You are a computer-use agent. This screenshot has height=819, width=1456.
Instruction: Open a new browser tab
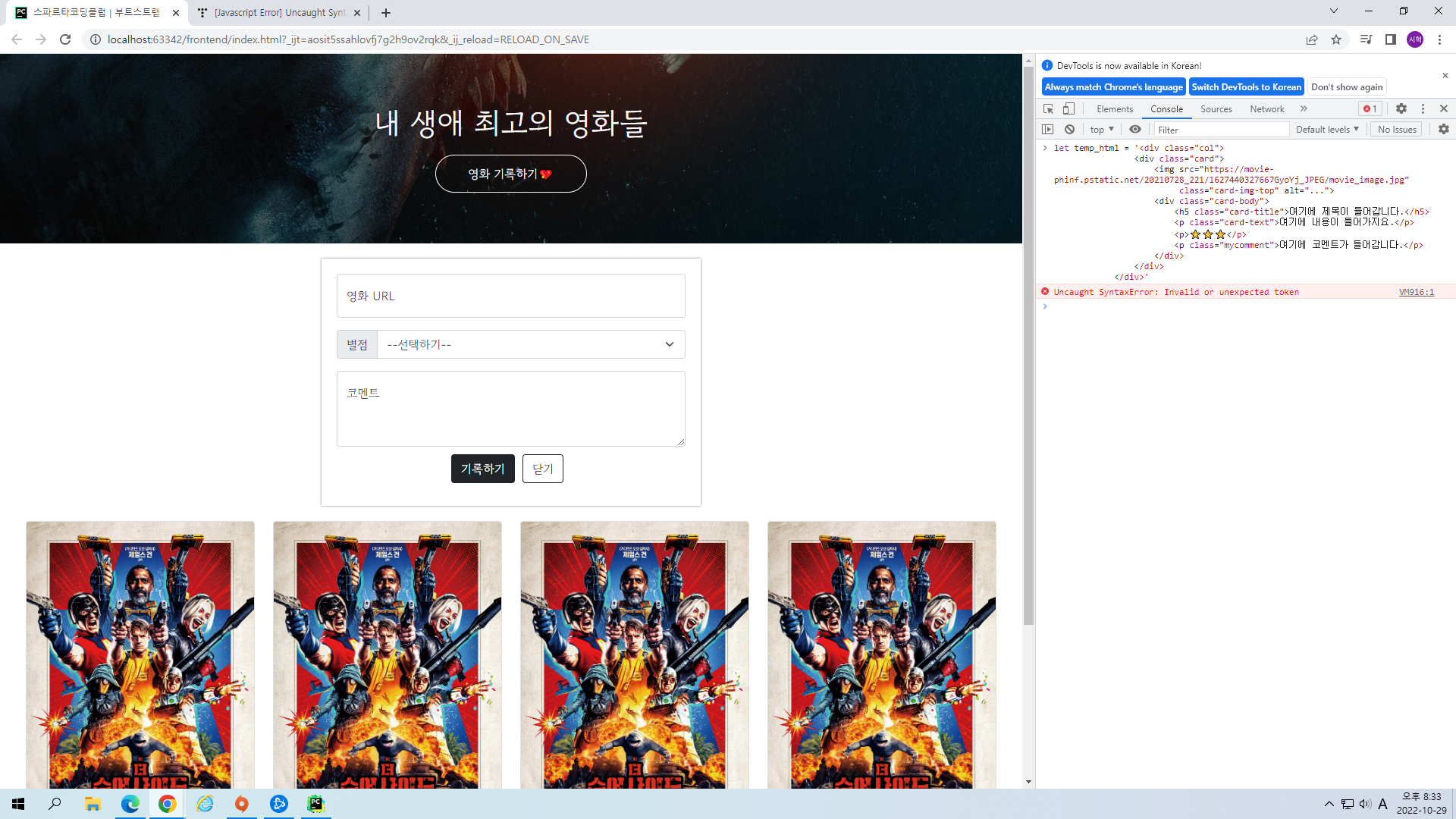[x=386, y=13]
